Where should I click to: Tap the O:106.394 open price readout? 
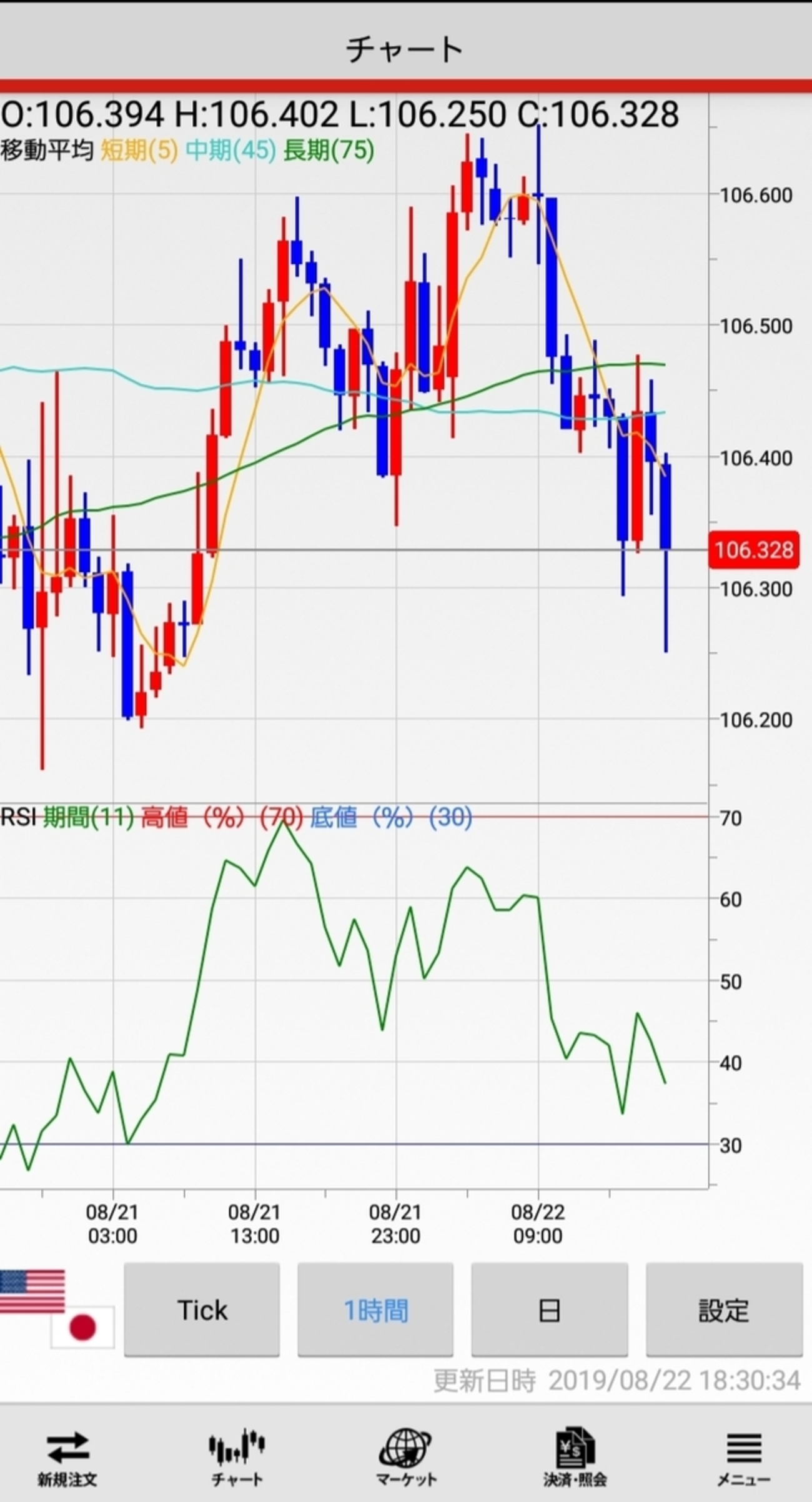click(83, 114)
